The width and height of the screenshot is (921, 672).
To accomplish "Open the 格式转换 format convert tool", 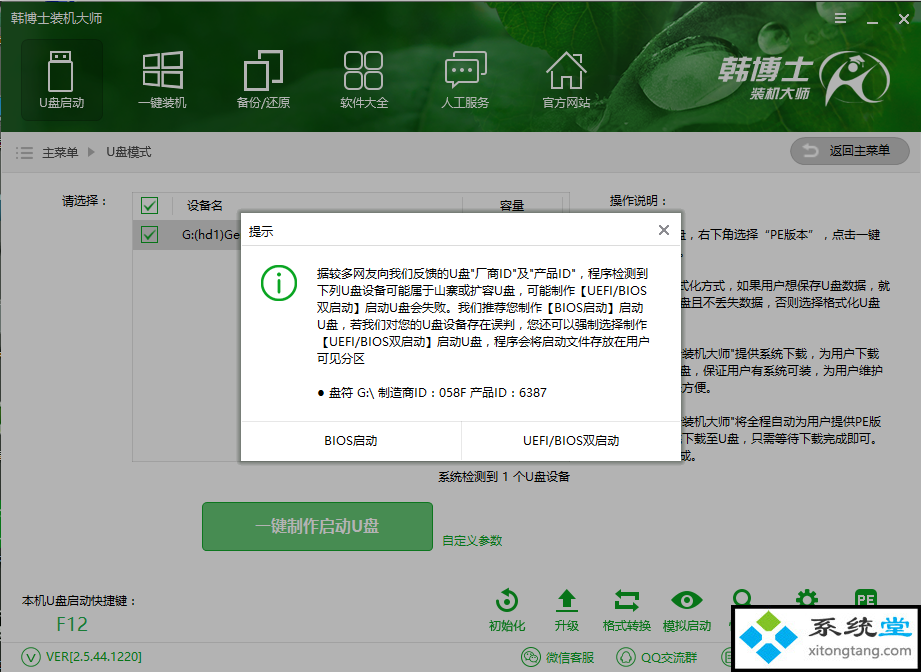I will [627, 610].
